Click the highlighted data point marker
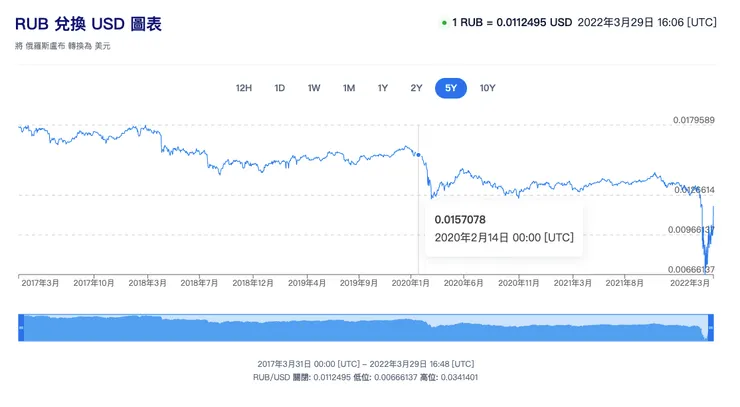Image resolution: width=740 pixels, height=407 pixels. (418, 156)
